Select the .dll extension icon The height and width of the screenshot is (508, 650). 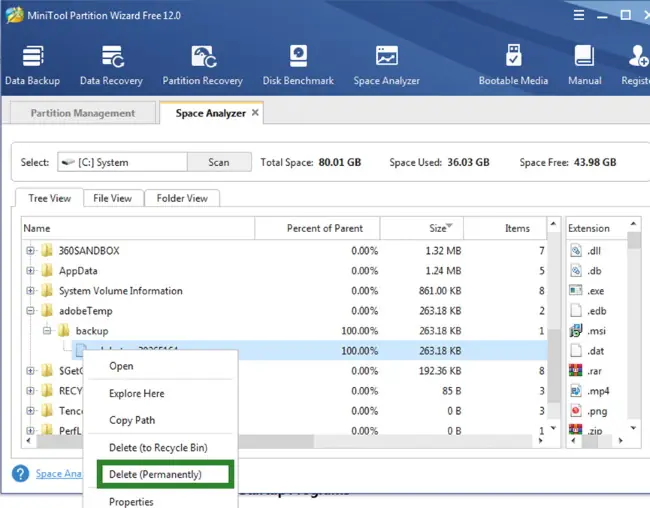click(x=576, y=250)
